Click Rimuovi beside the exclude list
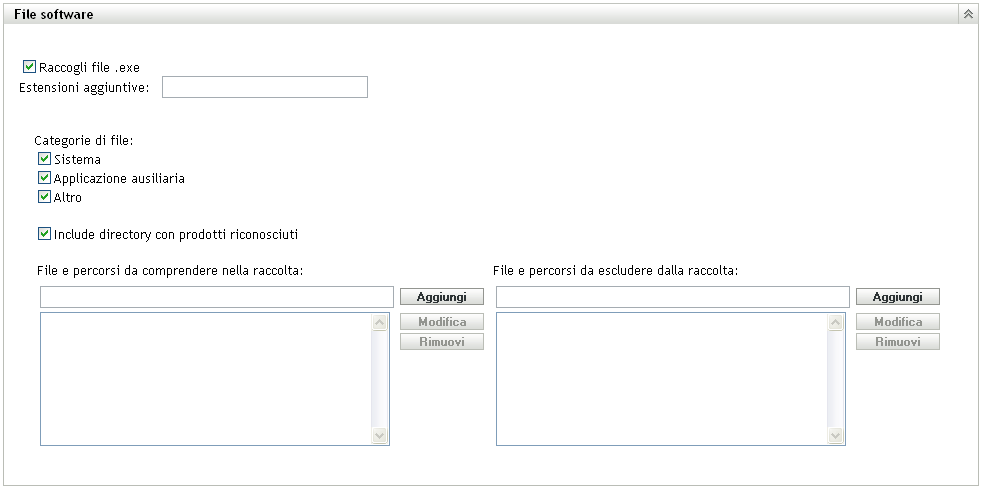 tap(898, 342)
